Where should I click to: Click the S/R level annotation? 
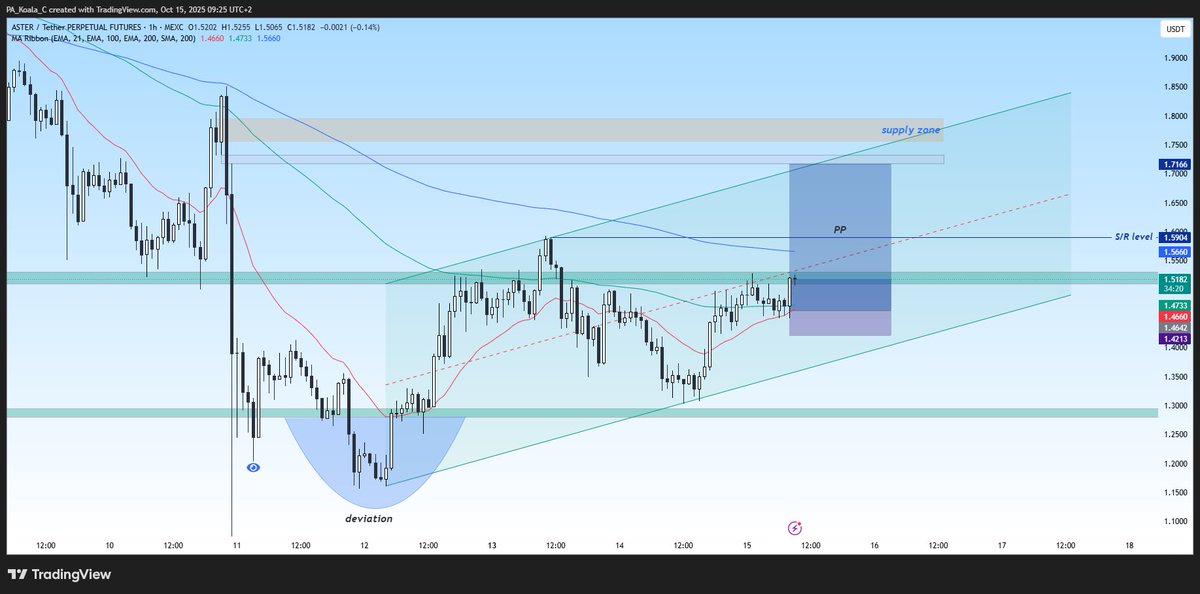1134,236
